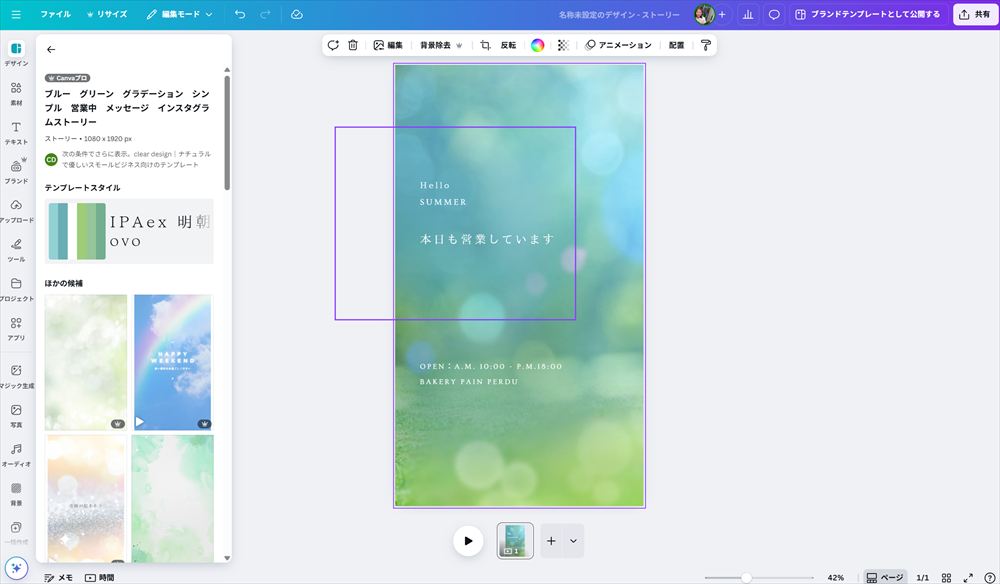Select the rainbow HAPPY WEEKEND template

[x=172, y=362]
